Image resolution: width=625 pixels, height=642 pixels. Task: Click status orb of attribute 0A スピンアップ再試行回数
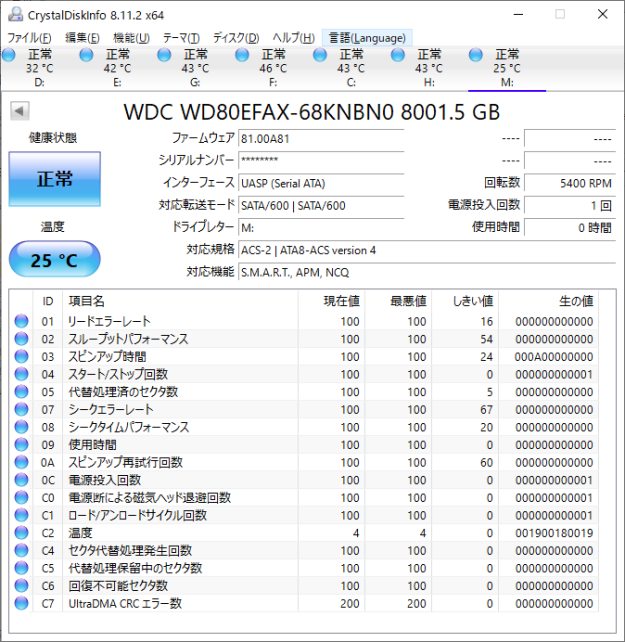21,462
